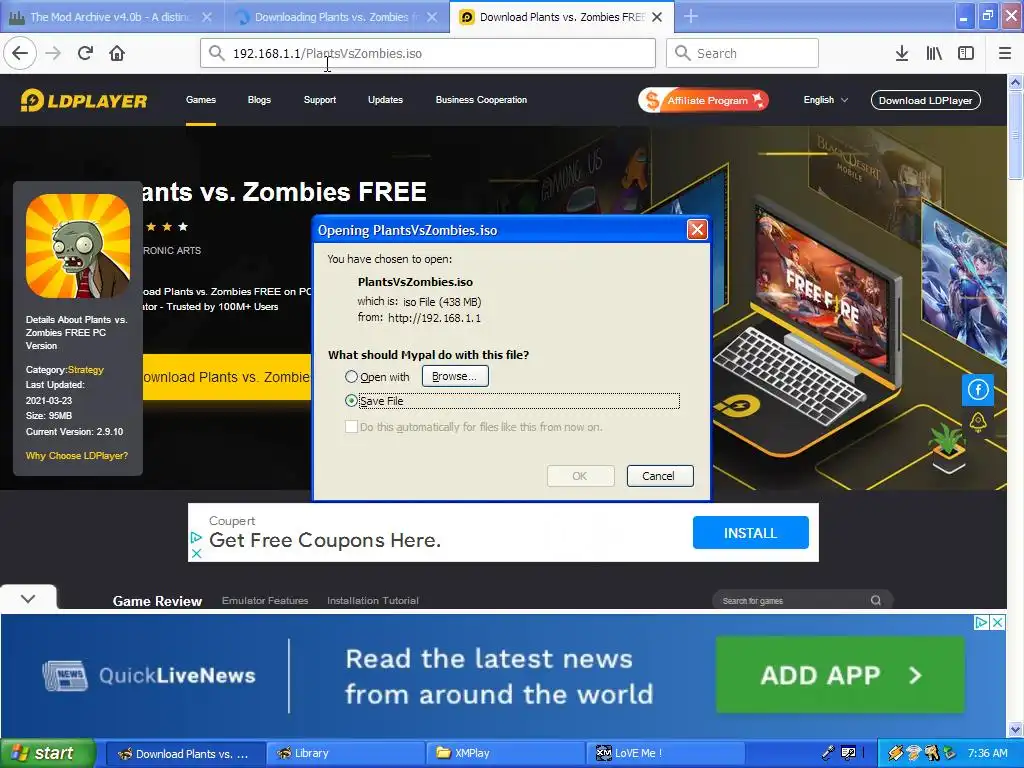The height and width of the screenshot is (768, 1024).
Task: Open the Updates menu item
Action: [x=385, y=100]
